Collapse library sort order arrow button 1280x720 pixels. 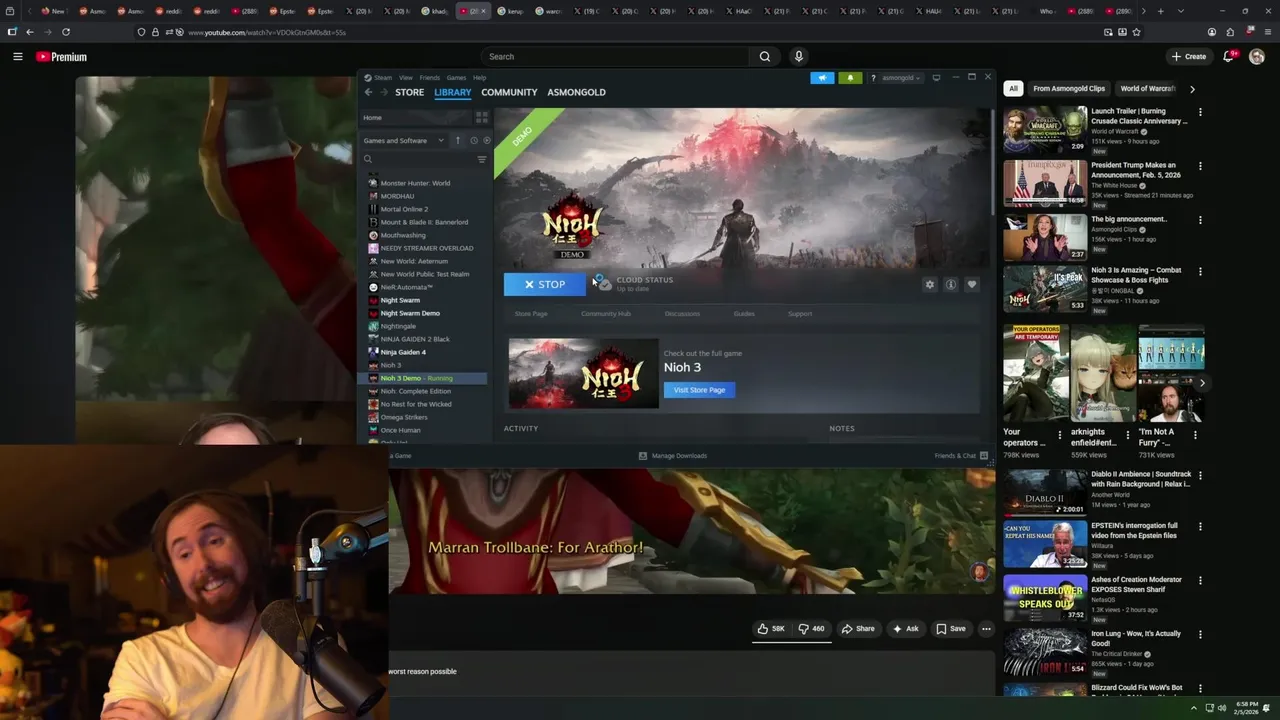click(x=458, y=141)
